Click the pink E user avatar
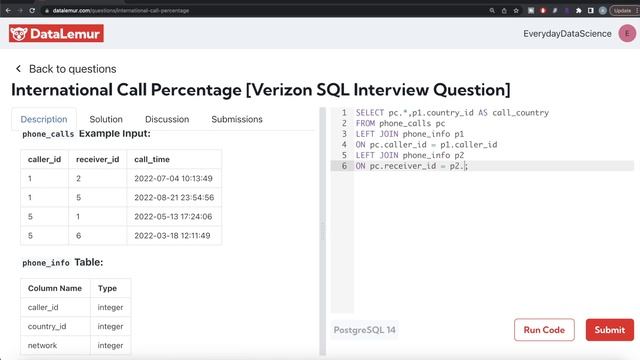This screenshot has width=640, height=360. (627, 33)
